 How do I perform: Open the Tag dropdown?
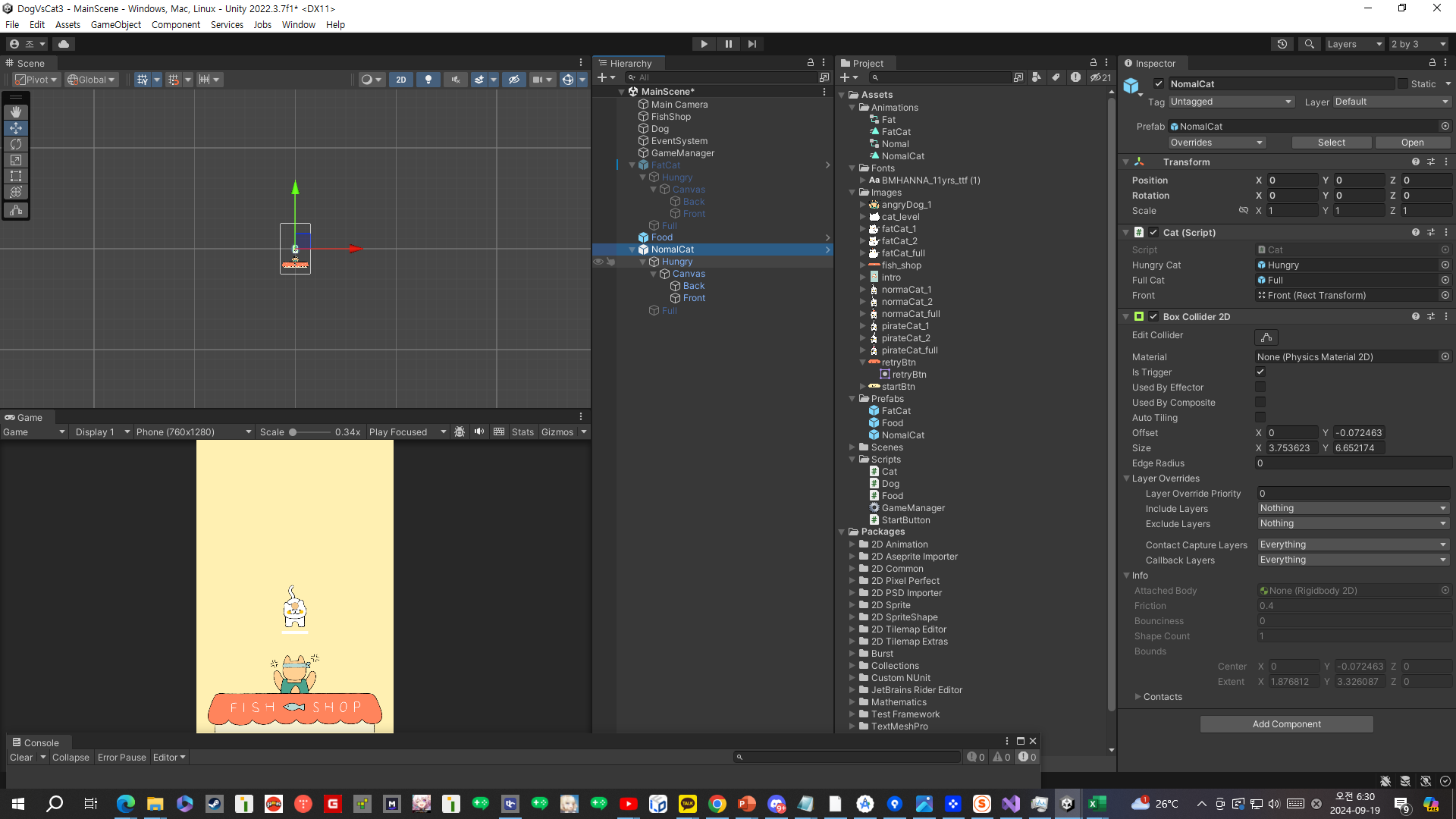click(x=1231, y=102)
